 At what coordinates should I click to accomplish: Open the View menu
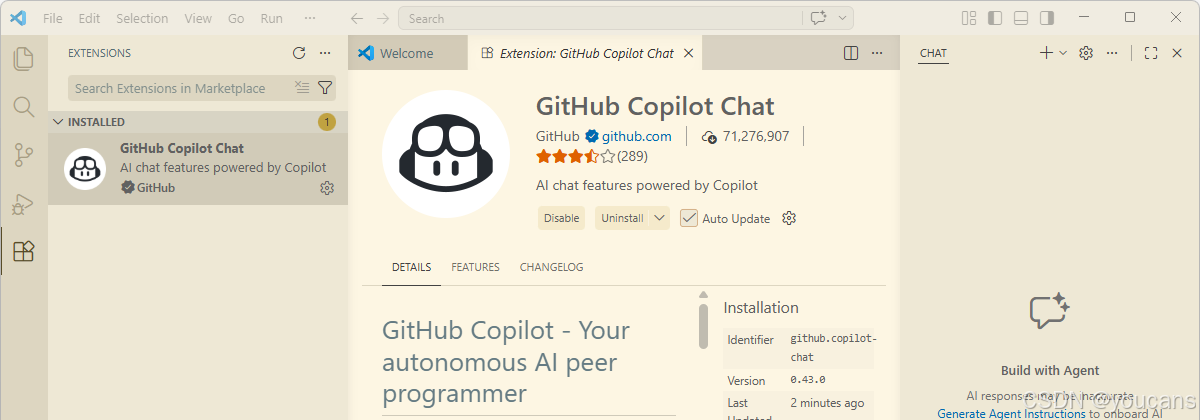(x=198, y=18)
